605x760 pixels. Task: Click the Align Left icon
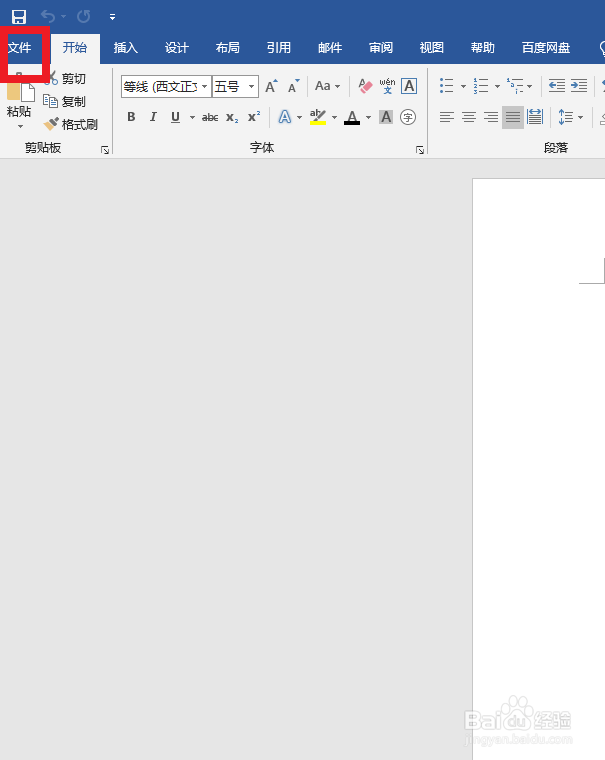pyautogui.click(x=446, y=117)
